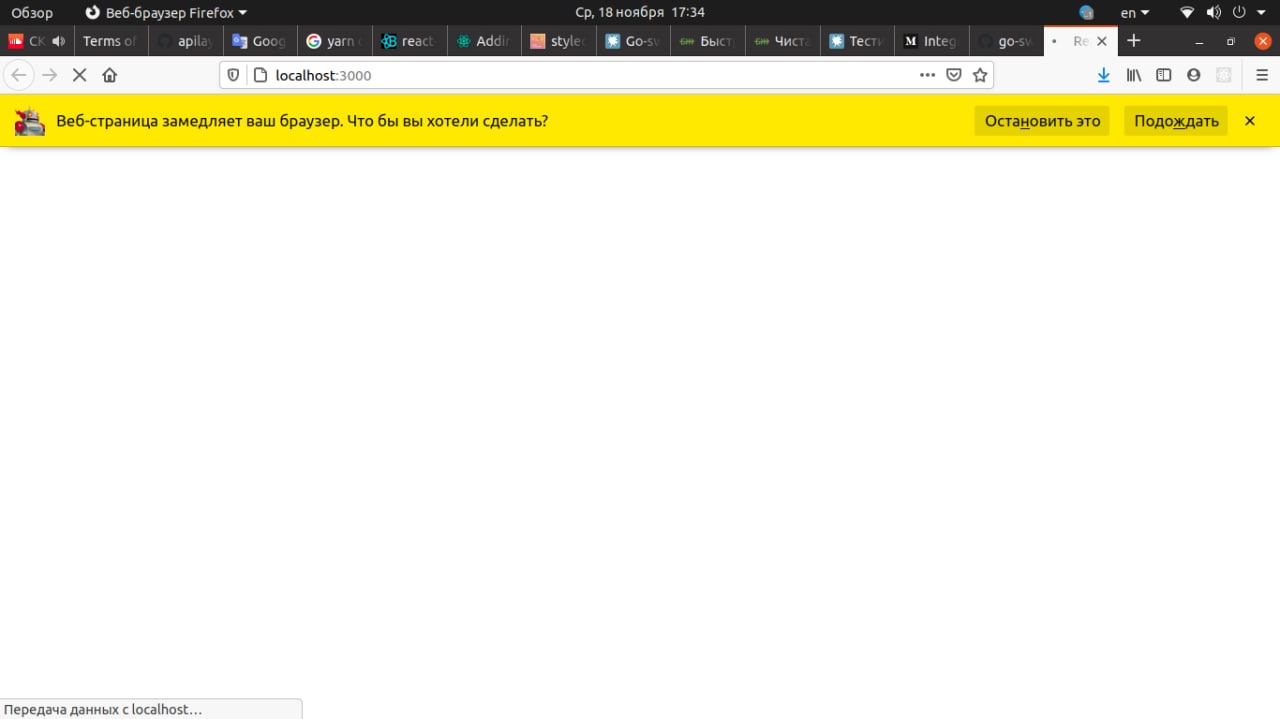Mute the SoundCloud tab audio

(x=58, y=41)
